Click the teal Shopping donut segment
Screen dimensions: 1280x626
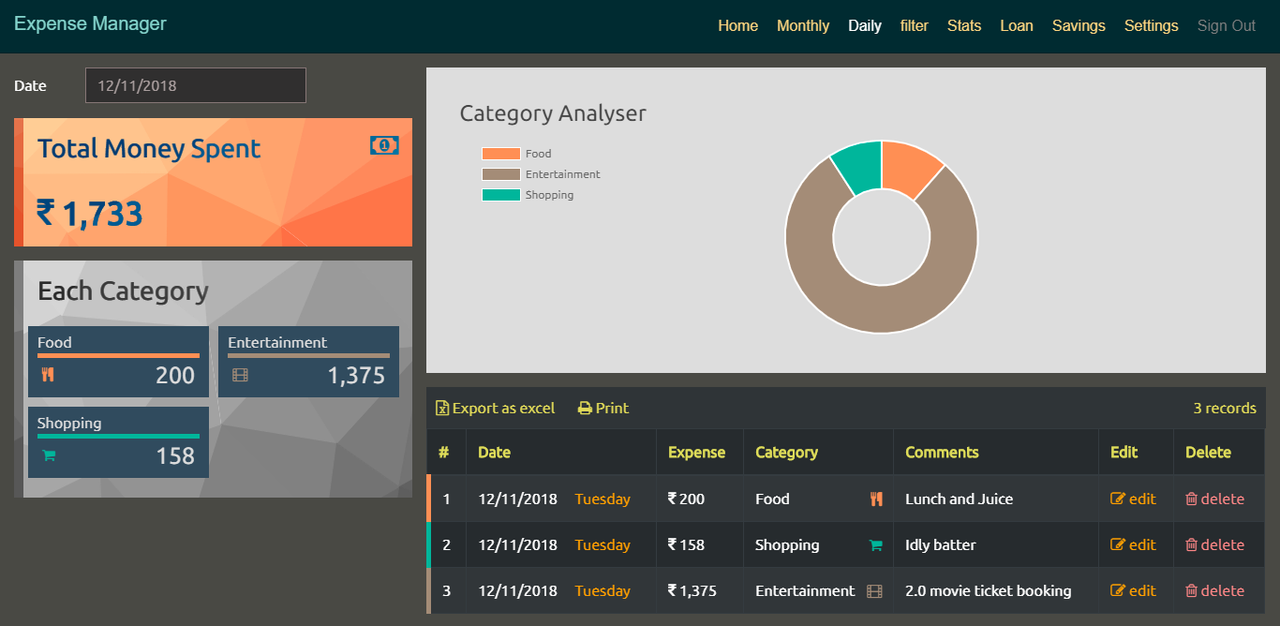(860, 165)
